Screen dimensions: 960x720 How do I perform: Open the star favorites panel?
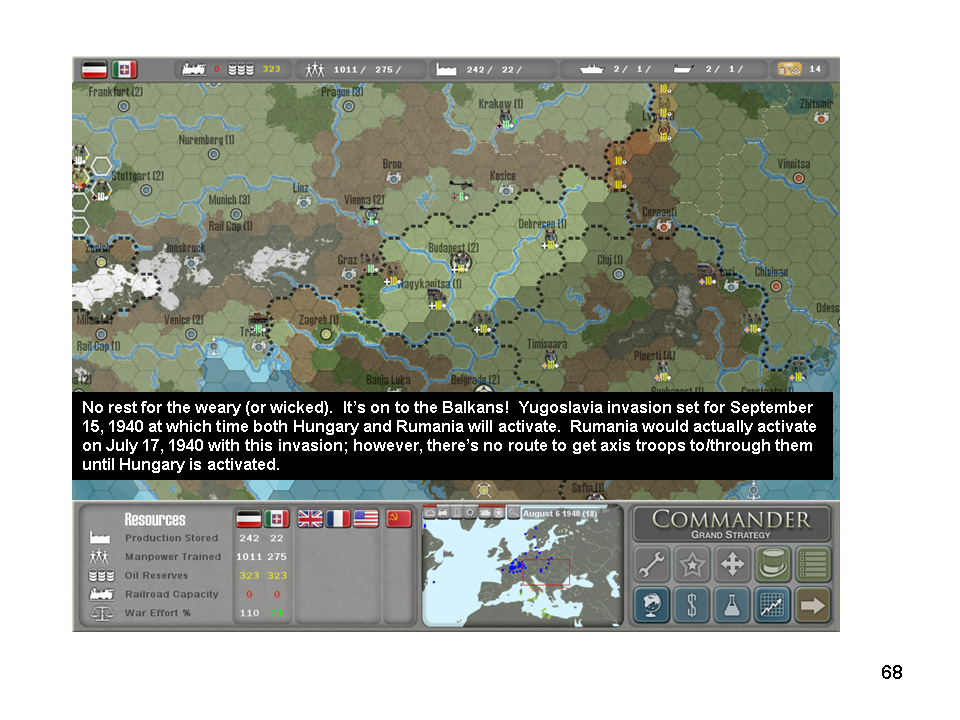click(692, 565)
